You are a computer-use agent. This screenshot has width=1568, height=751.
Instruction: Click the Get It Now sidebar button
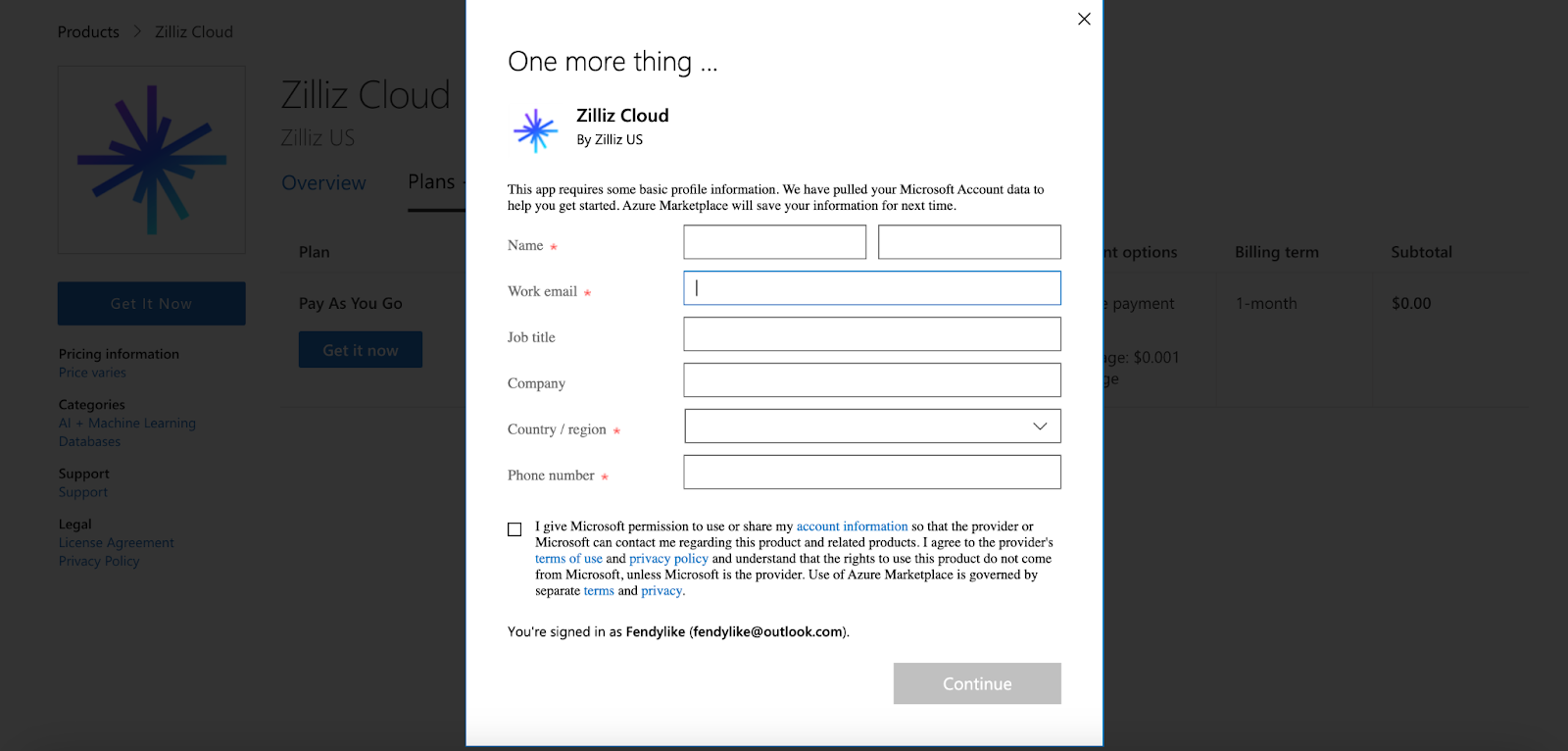click(x=152, y=304)
